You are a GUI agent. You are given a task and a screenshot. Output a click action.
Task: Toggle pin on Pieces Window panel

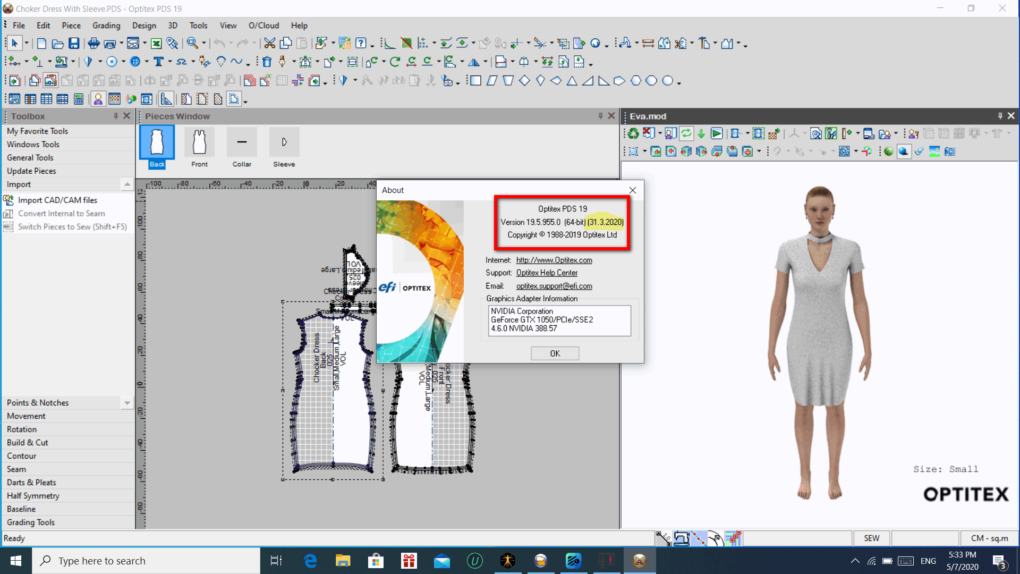point(600,116)
